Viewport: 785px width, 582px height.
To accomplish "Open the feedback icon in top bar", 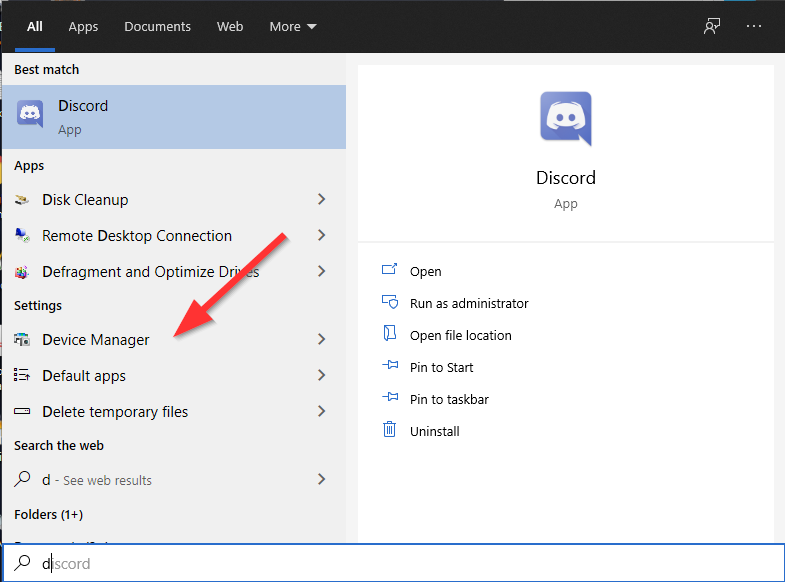I will point(711,26).
